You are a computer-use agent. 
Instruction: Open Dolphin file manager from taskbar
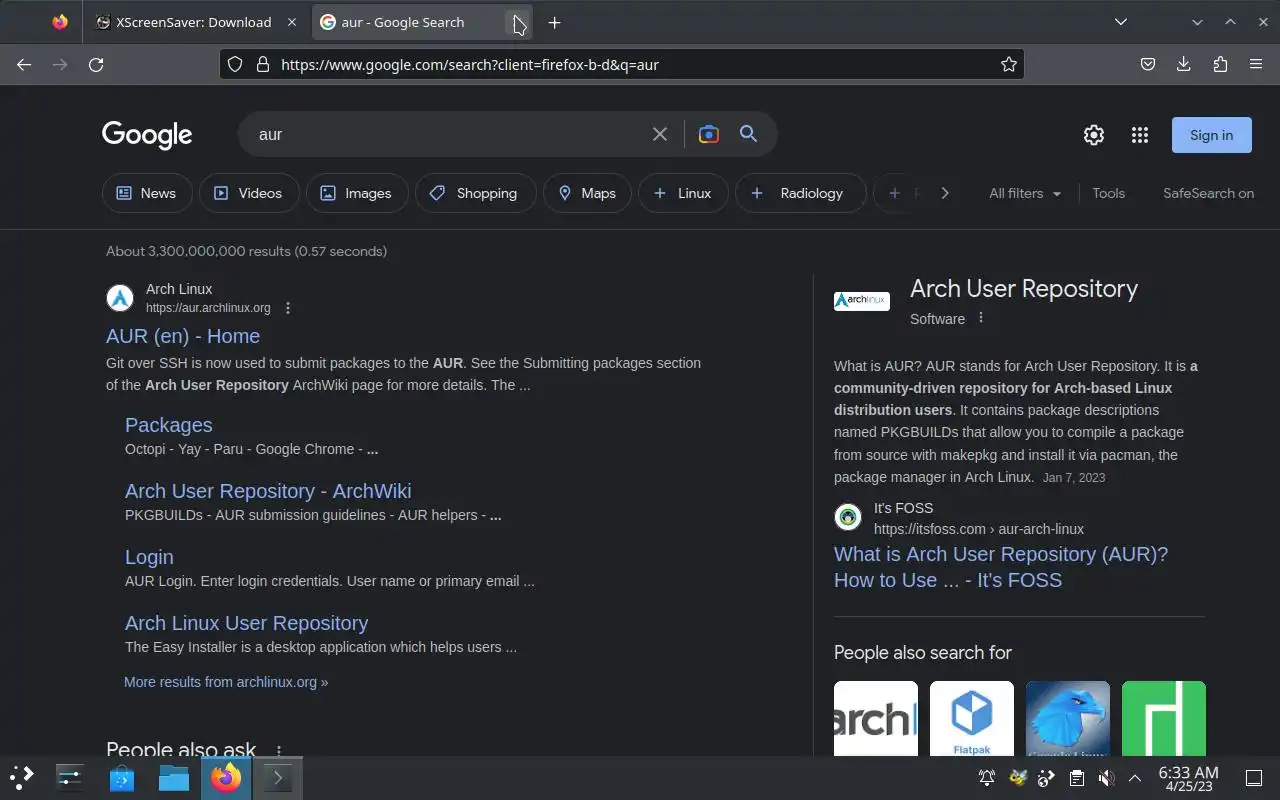click(x=174, y=777)
